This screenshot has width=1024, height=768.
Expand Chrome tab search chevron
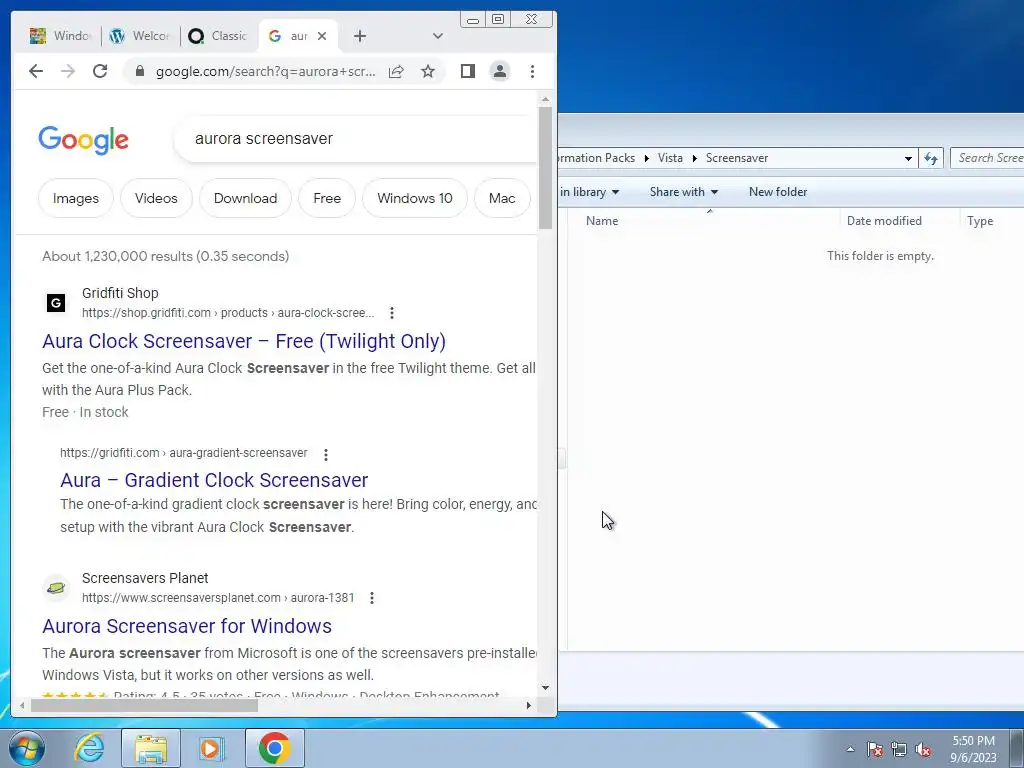click(x=438, y=37)
